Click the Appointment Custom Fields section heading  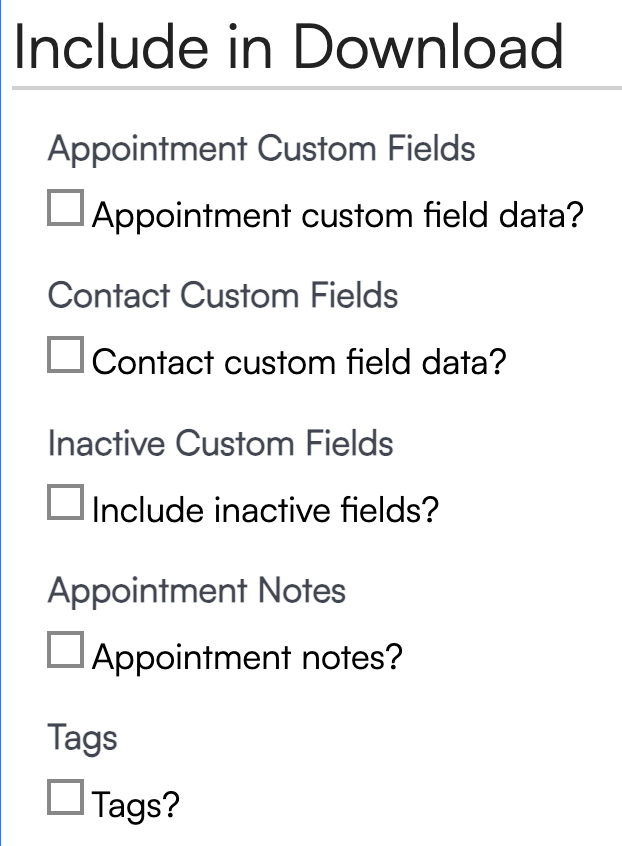point(261,150)
